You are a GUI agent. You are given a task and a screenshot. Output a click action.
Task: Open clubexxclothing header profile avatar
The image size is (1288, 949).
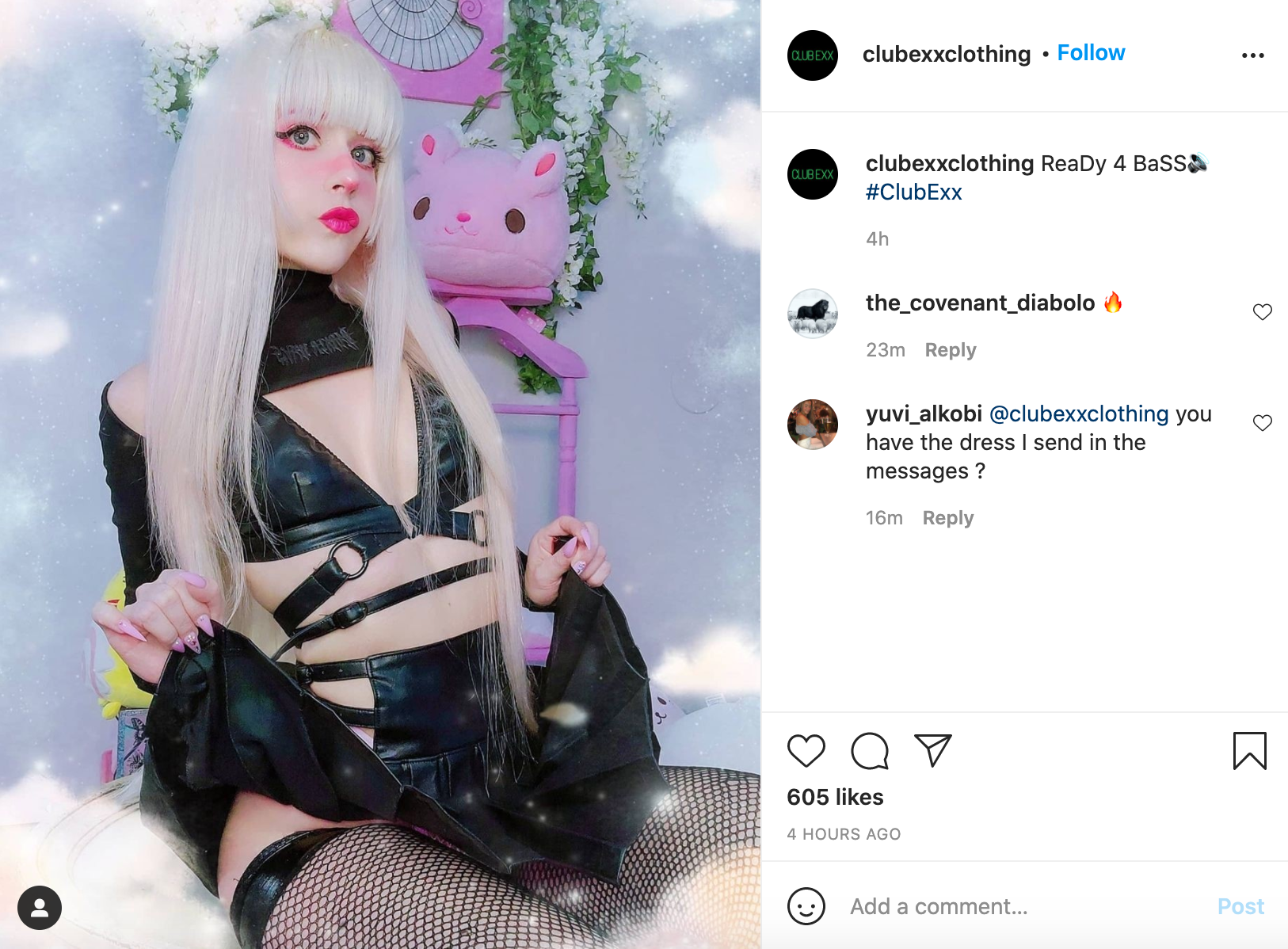pyautogui.click(x=813, y=55)
